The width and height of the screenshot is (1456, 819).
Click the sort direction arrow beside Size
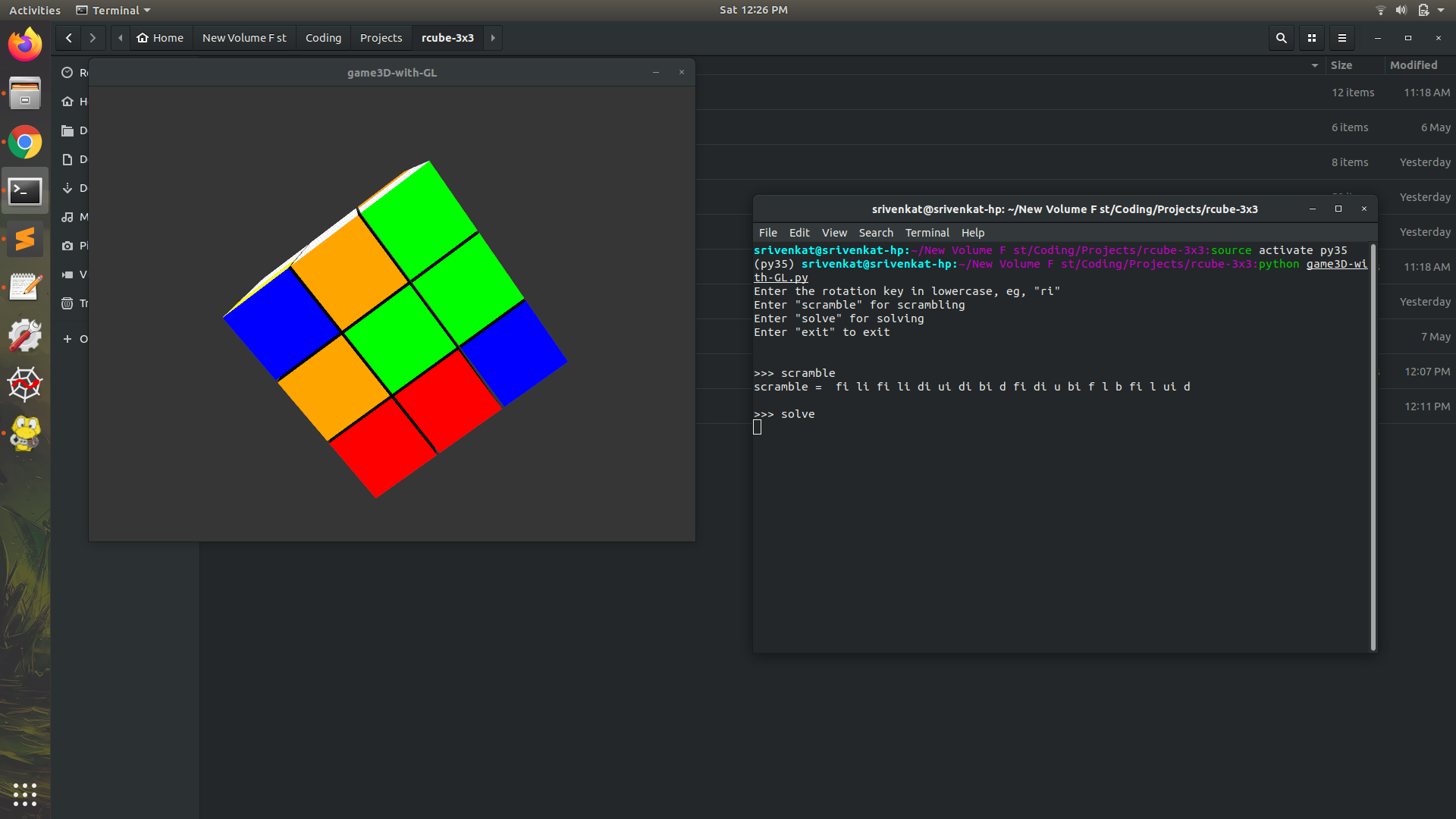click(1314, 65)
